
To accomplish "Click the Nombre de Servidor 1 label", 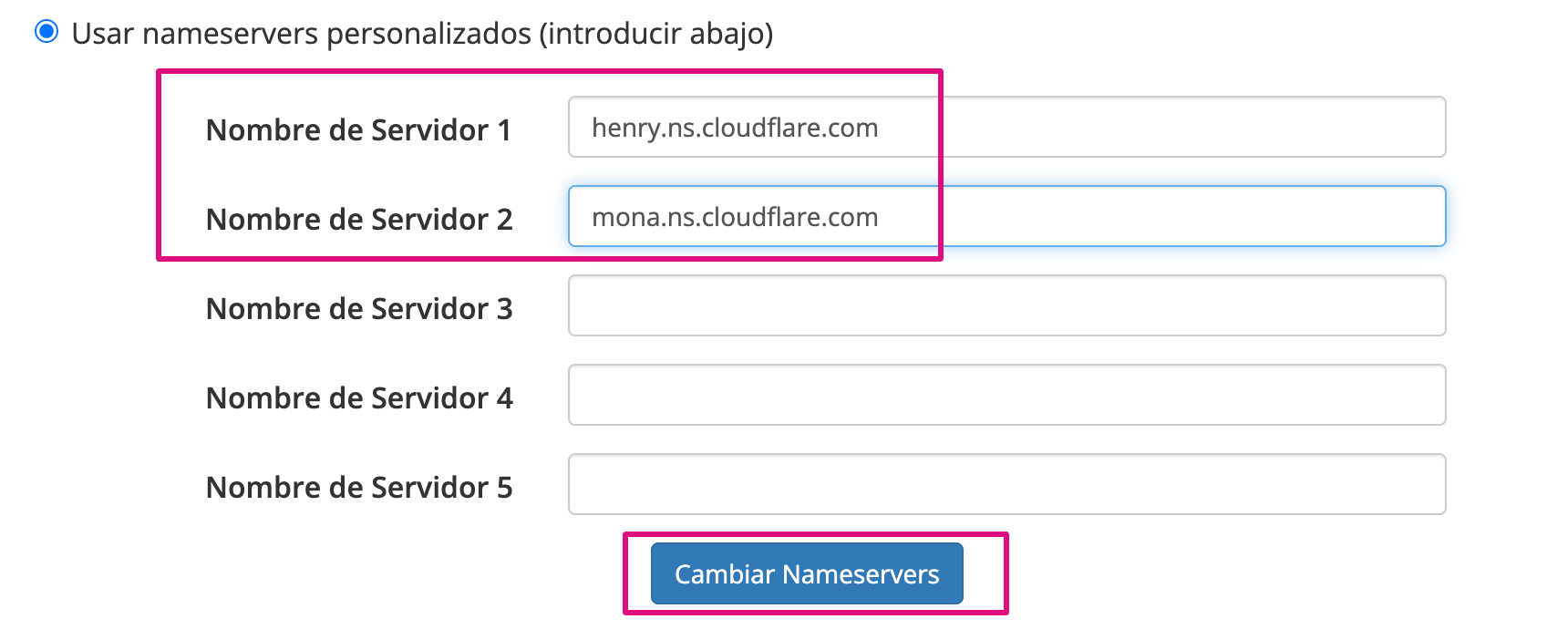I will [x=359, y=129].
